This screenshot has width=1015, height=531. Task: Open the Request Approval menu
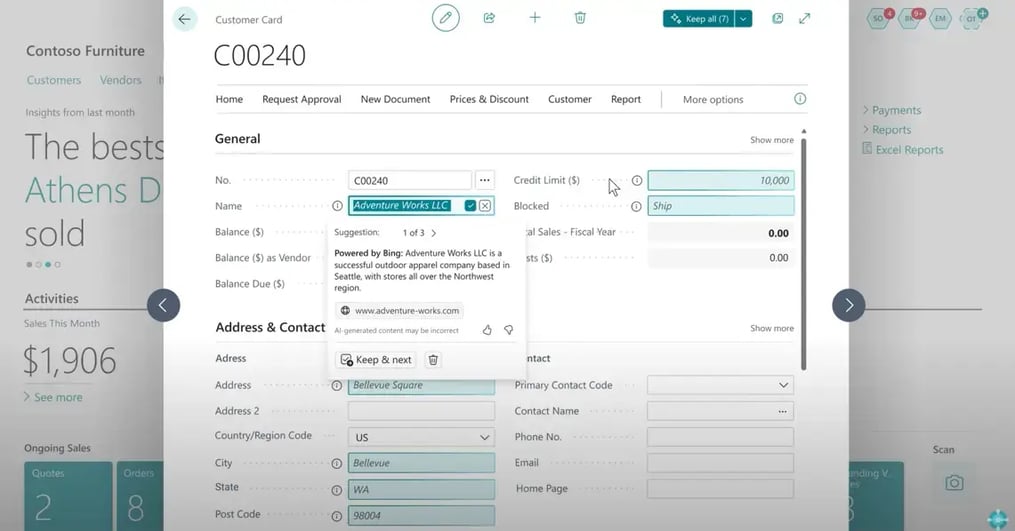click(x=302, y=99)
